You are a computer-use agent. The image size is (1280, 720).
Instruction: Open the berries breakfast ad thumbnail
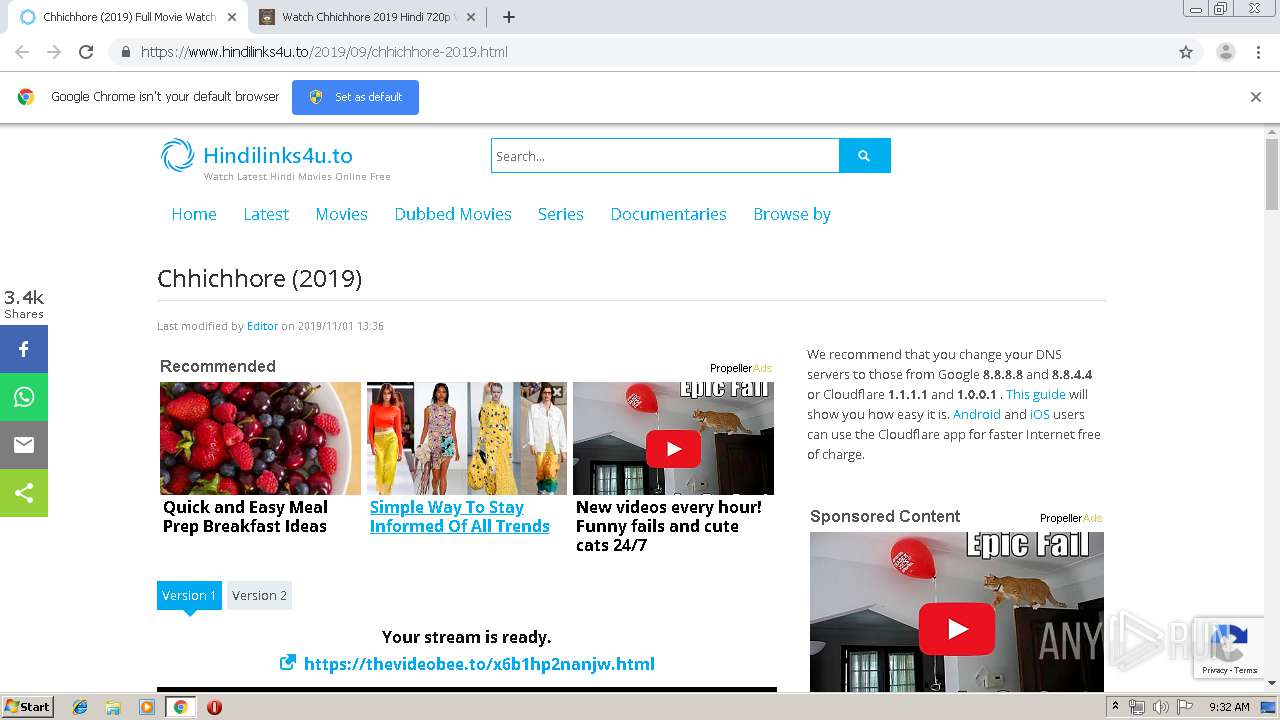260,438
